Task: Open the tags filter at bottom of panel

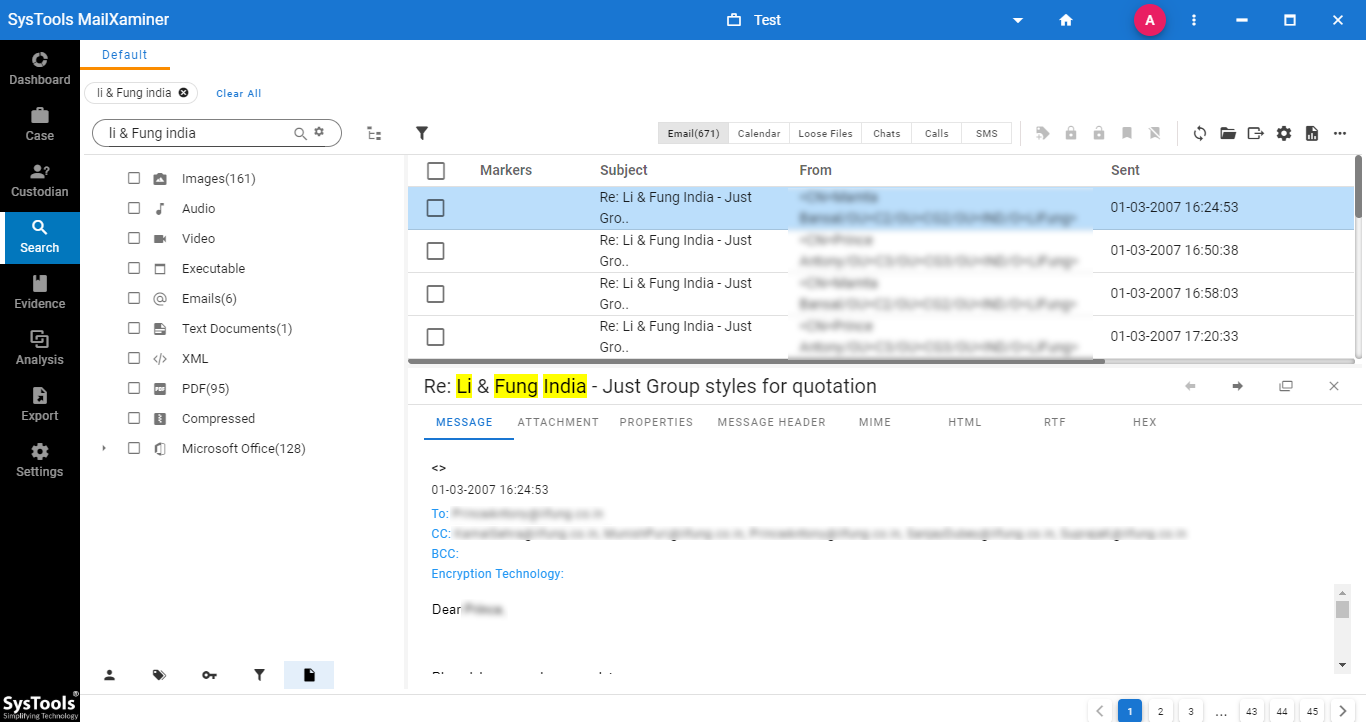Action: click(x=159, y=675)
